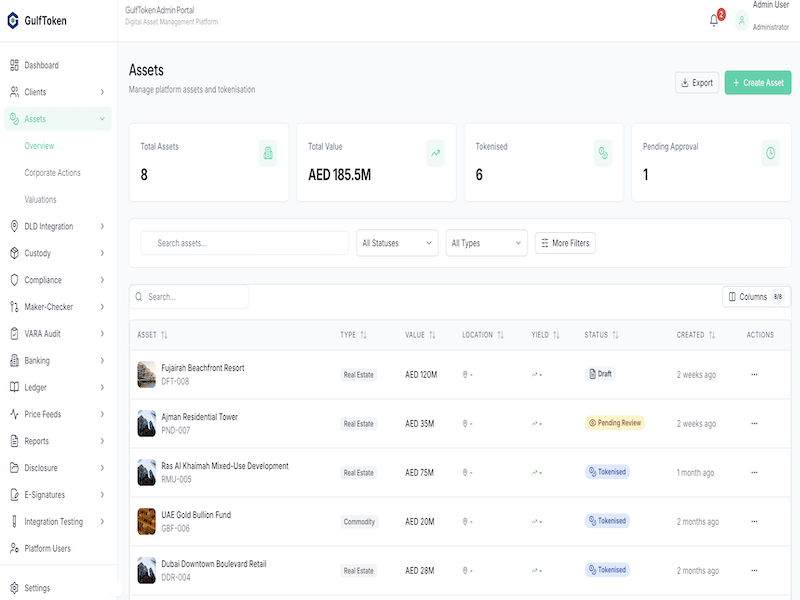Click the Search assets input field
This screenshot has width=800, height=600.
coord(246,243)
